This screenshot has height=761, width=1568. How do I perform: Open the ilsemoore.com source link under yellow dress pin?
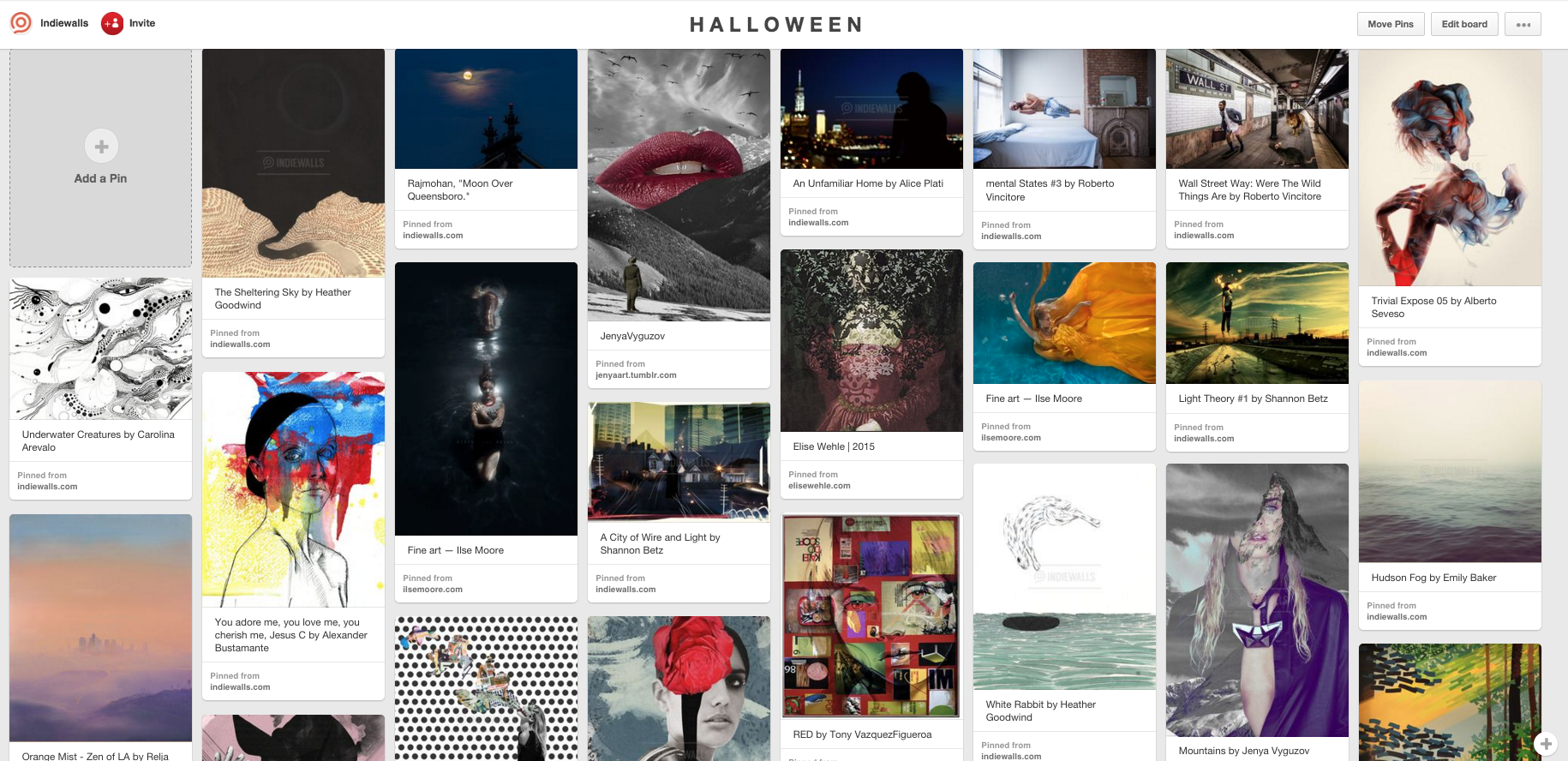1011,438
